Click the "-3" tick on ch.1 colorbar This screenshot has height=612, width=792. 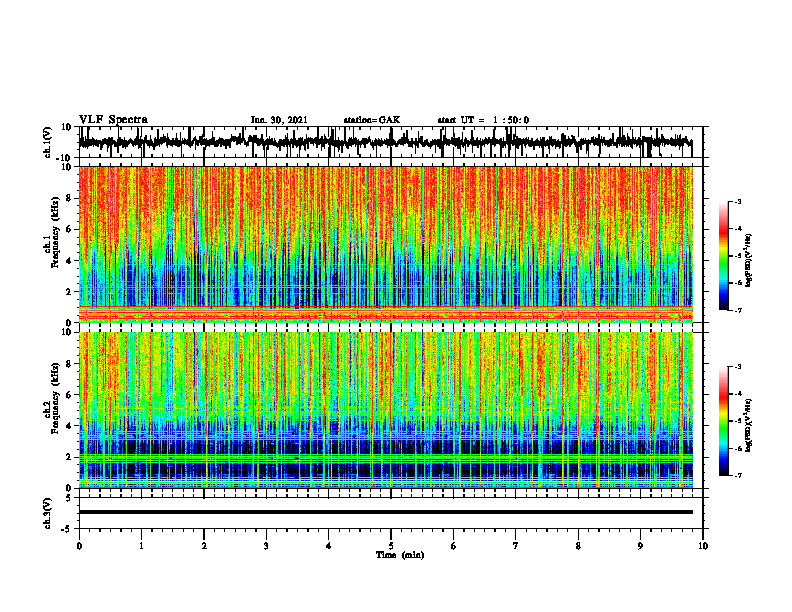tap(738, 202)
